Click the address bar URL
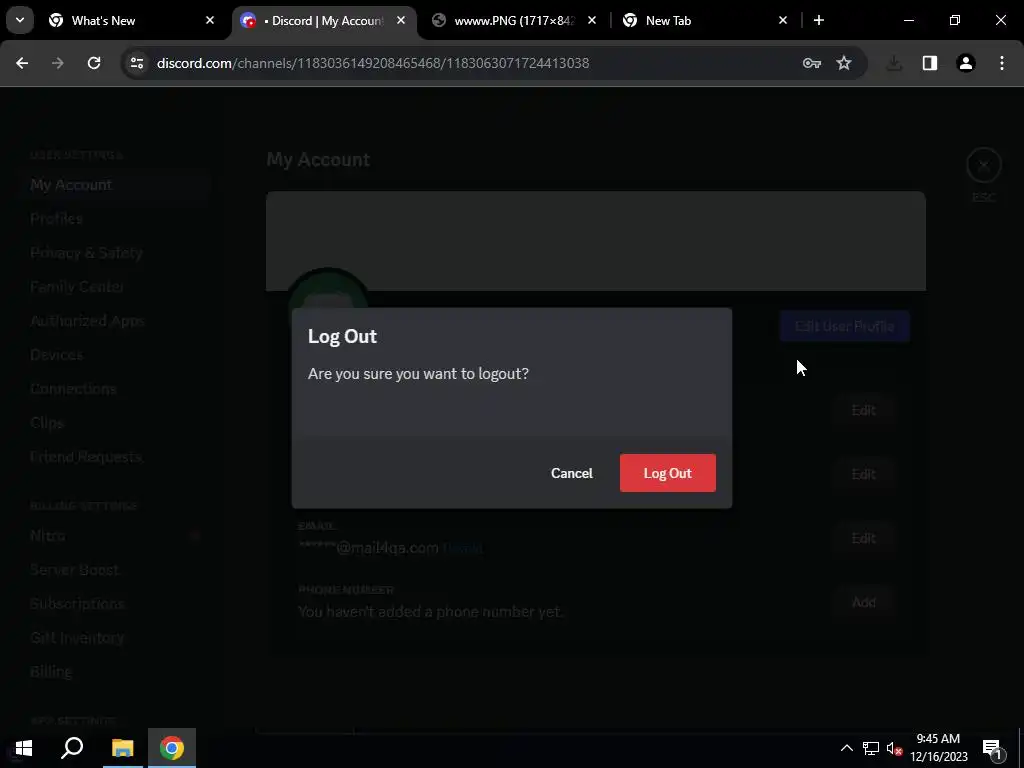The width and height of the screenshot is (1024, 768). (373, 63)
